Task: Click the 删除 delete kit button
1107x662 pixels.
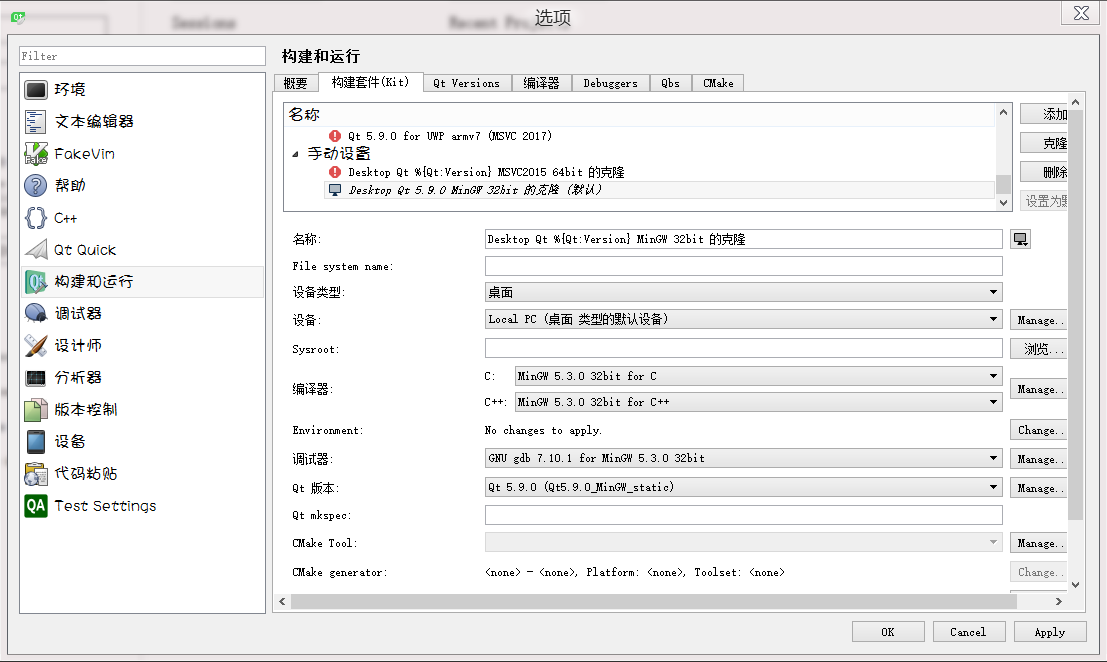Action: click(1044, 172)
